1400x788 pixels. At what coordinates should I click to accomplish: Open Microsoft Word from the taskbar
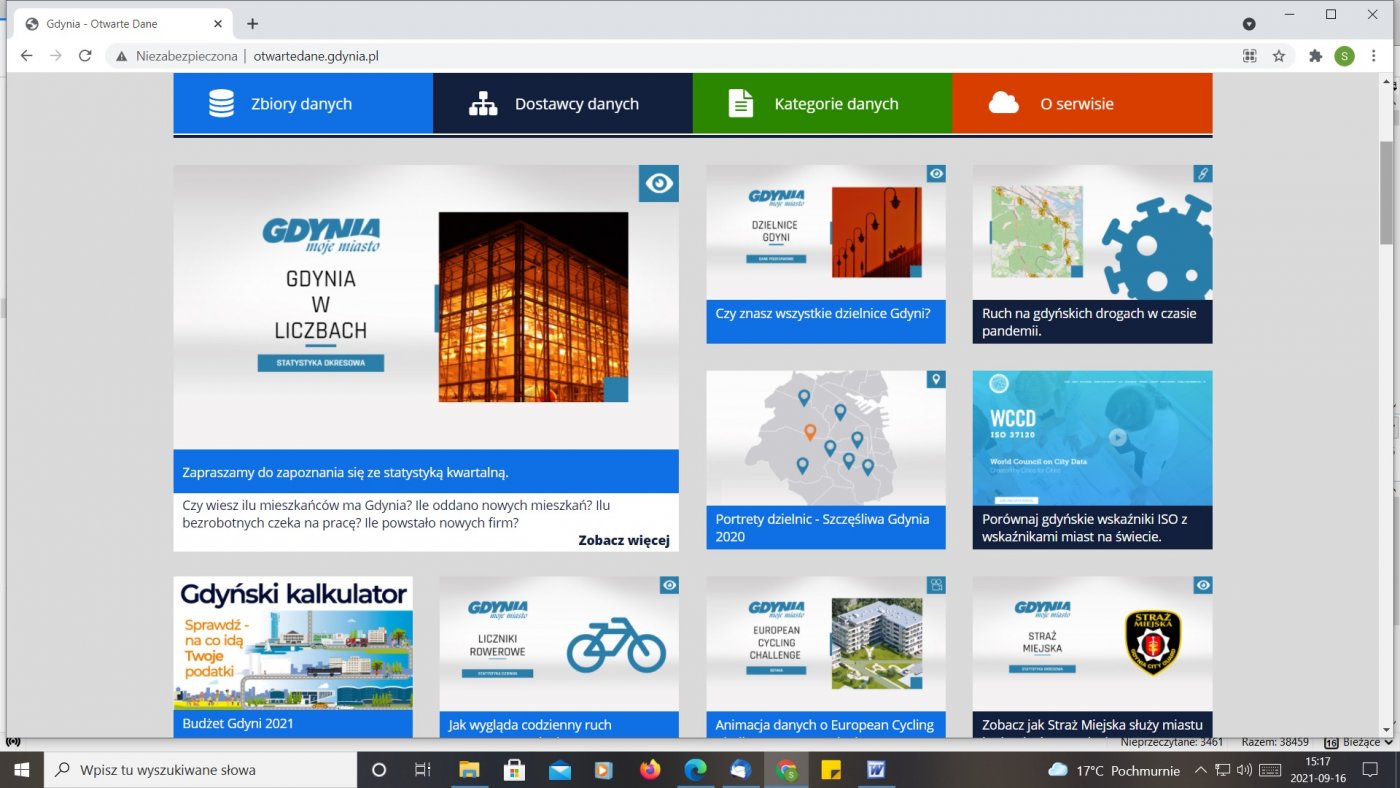click(x=876, y=770)
